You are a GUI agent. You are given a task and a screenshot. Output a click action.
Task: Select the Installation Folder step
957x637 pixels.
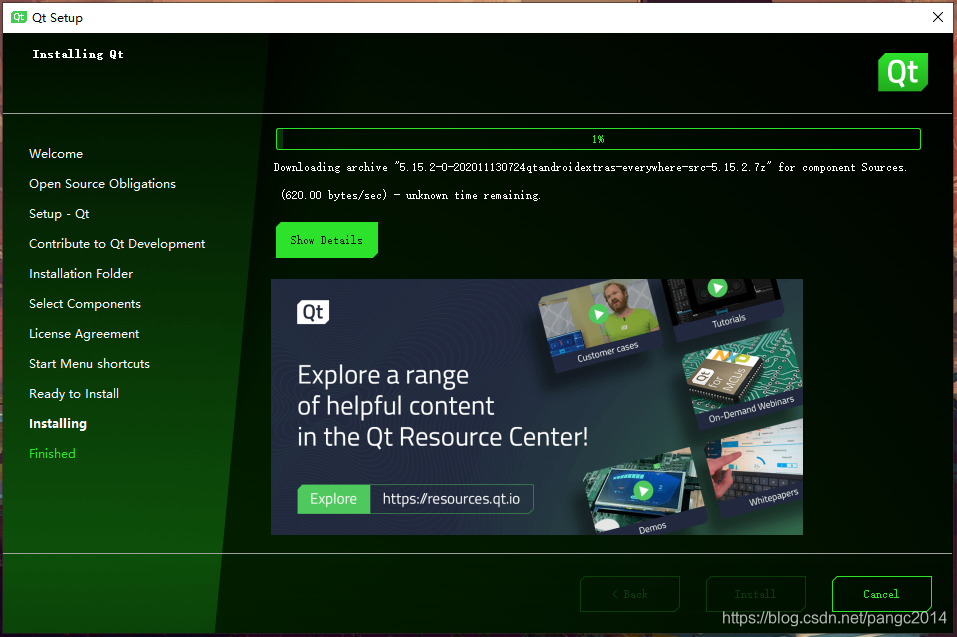coord(81,273)
